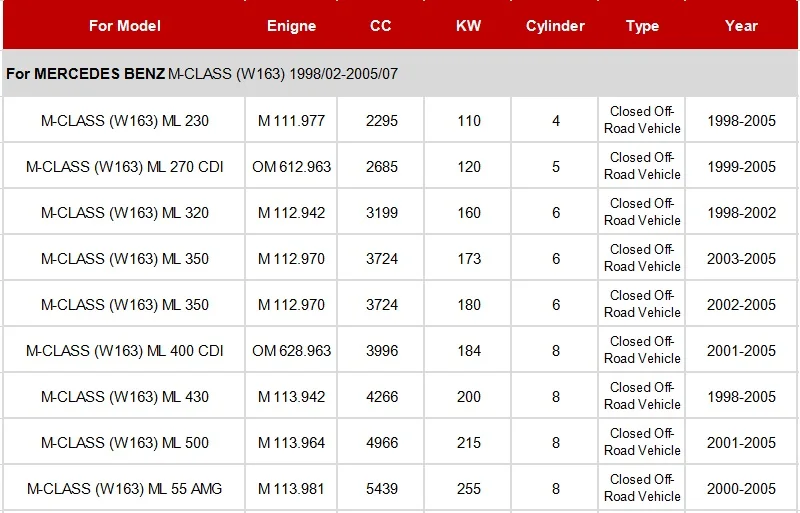Screen dimensions: 800x513
Task: Select the 'M-CLASS (W163) ML 500' cell
Action: [124, 443]
